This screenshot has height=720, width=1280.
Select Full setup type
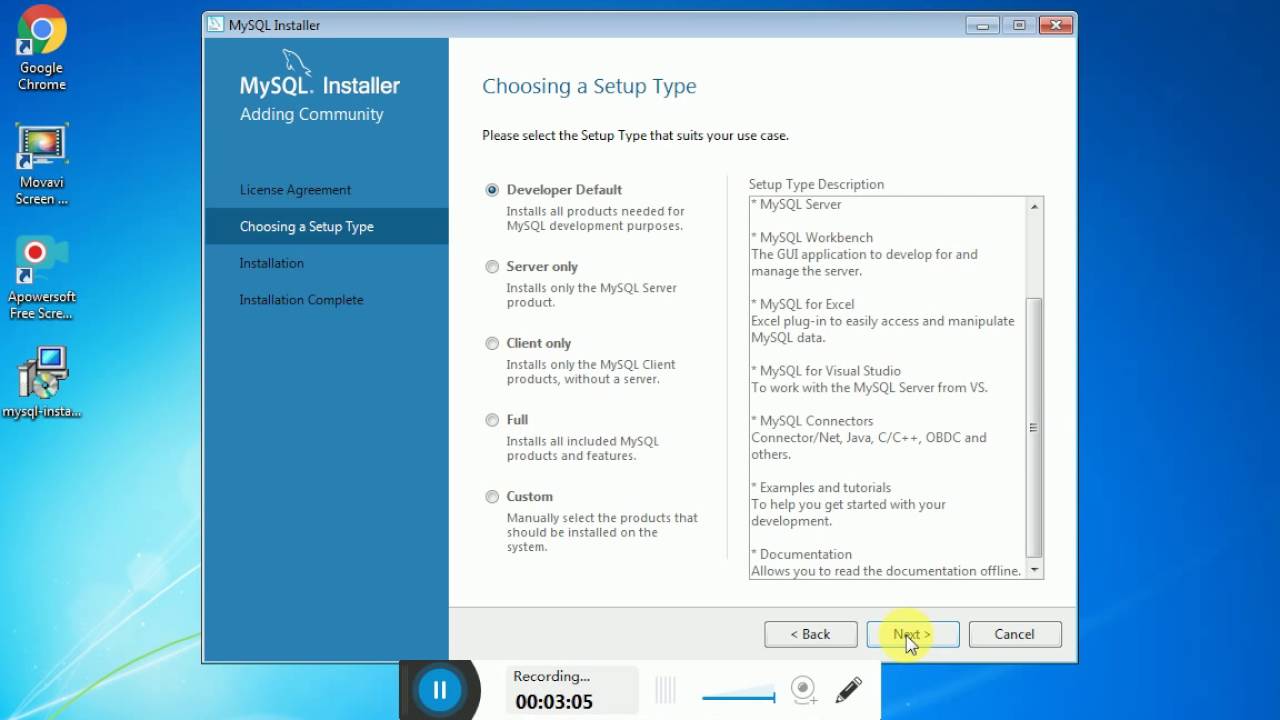[x=492, y=420]
